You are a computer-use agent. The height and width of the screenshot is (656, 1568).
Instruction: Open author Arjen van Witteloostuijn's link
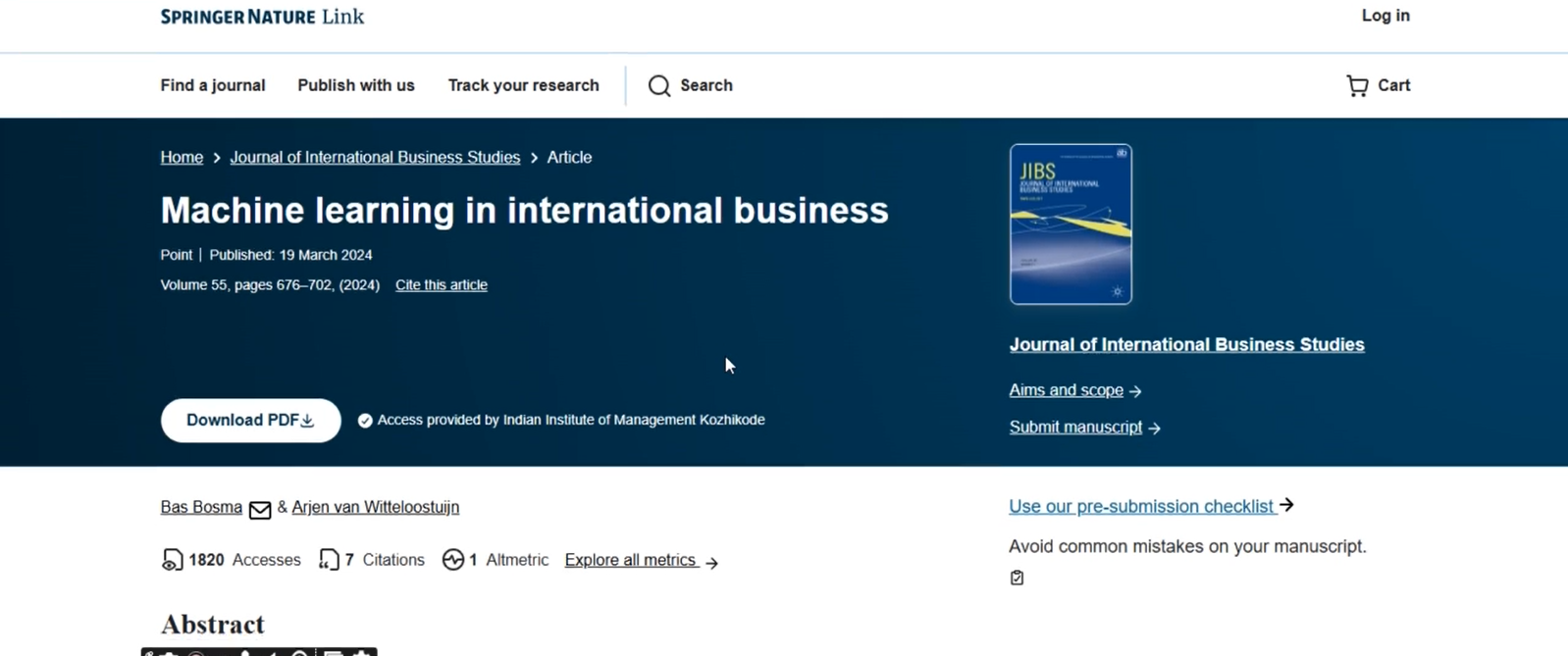tap(375, 507)
